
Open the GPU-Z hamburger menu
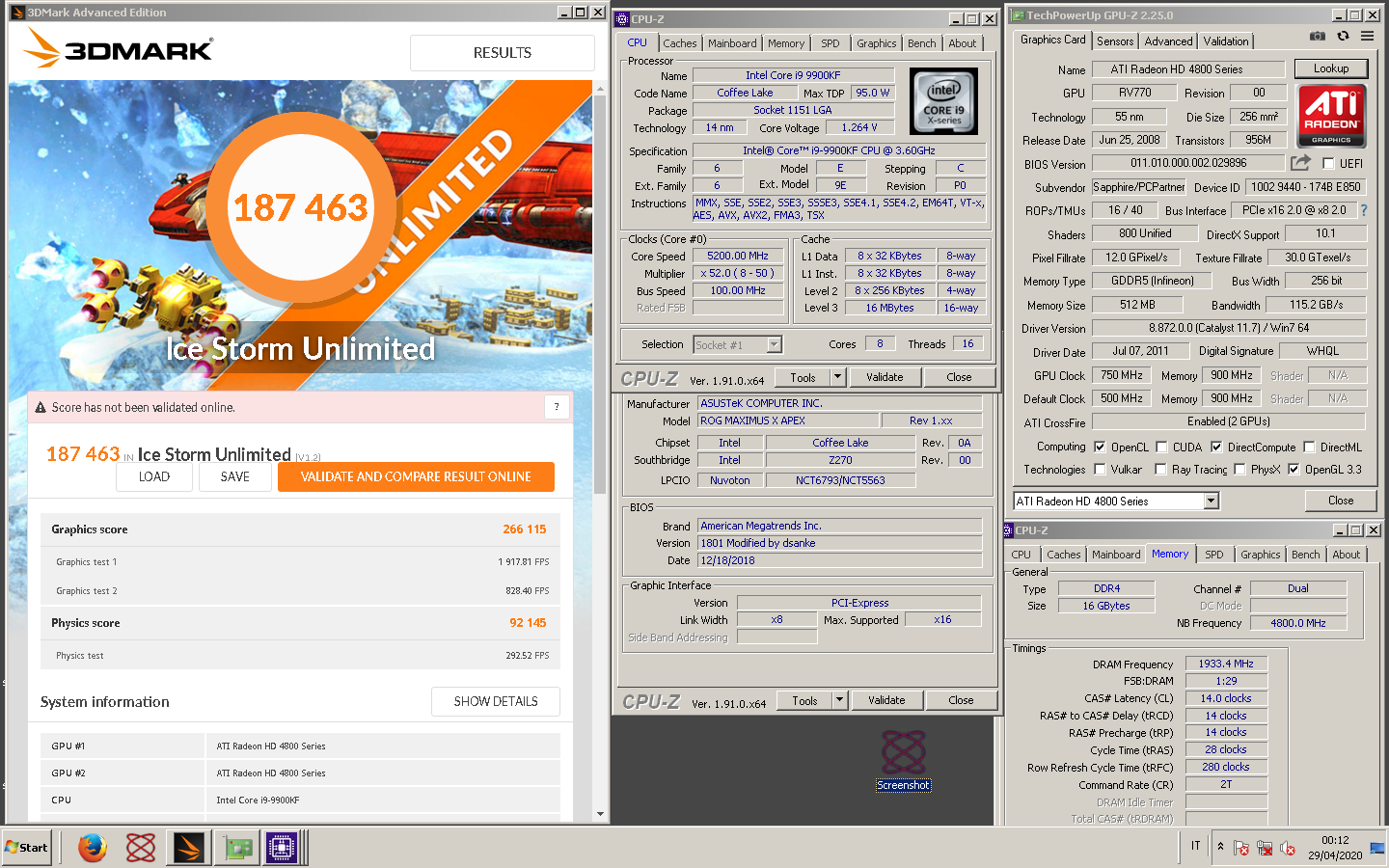[x=1367, y=36]
